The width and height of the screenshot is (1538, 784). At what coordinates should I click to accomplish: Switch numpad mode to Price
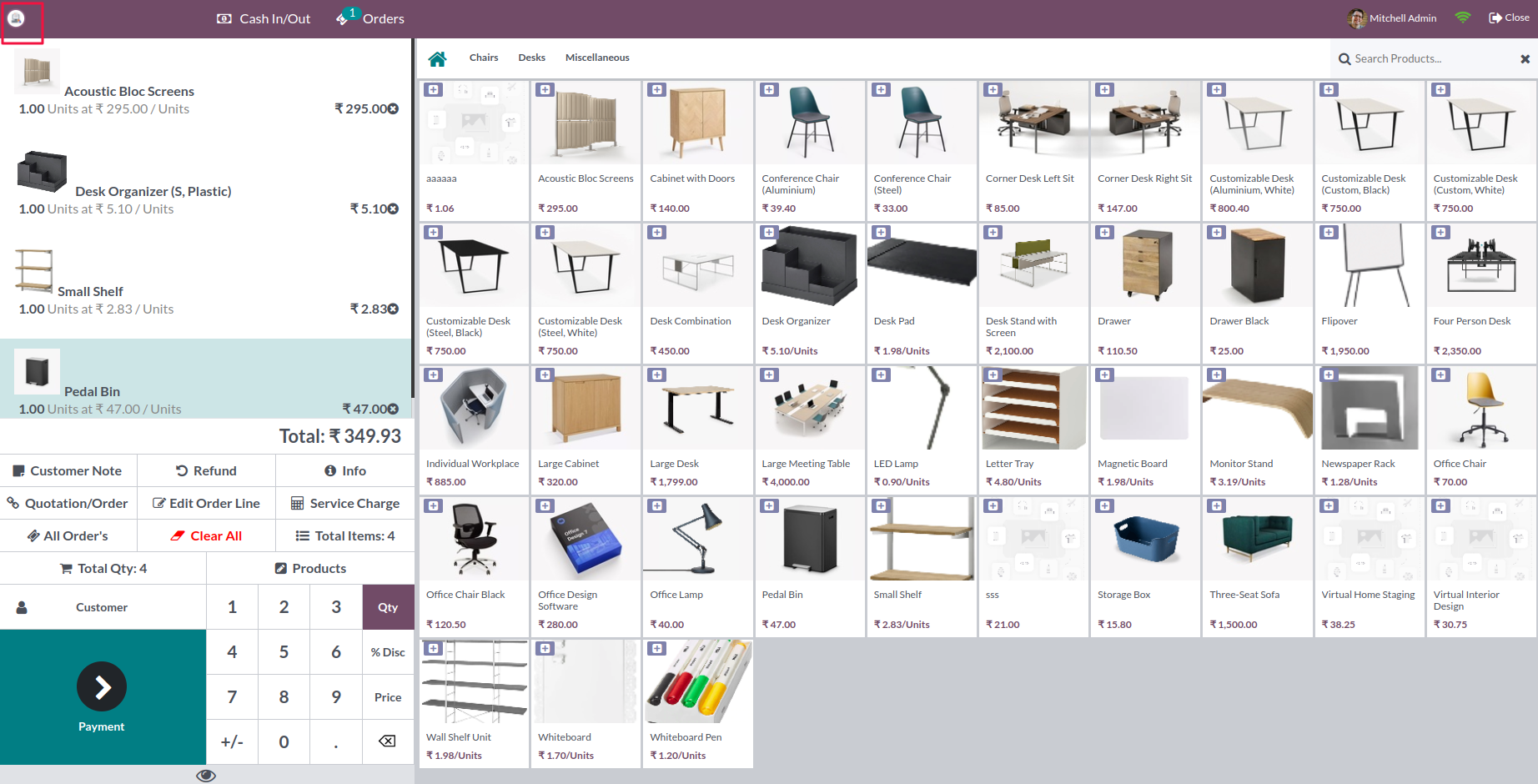tap(387, 696)
